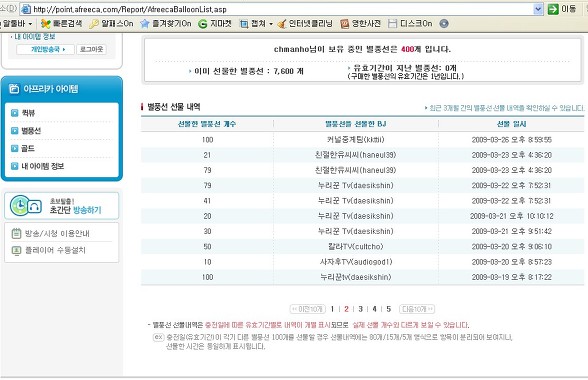The width and height of the screenshot is (588, 380).
Task: Expand the 캡쳐 dropdown arrow
Action: pos(271,24)
